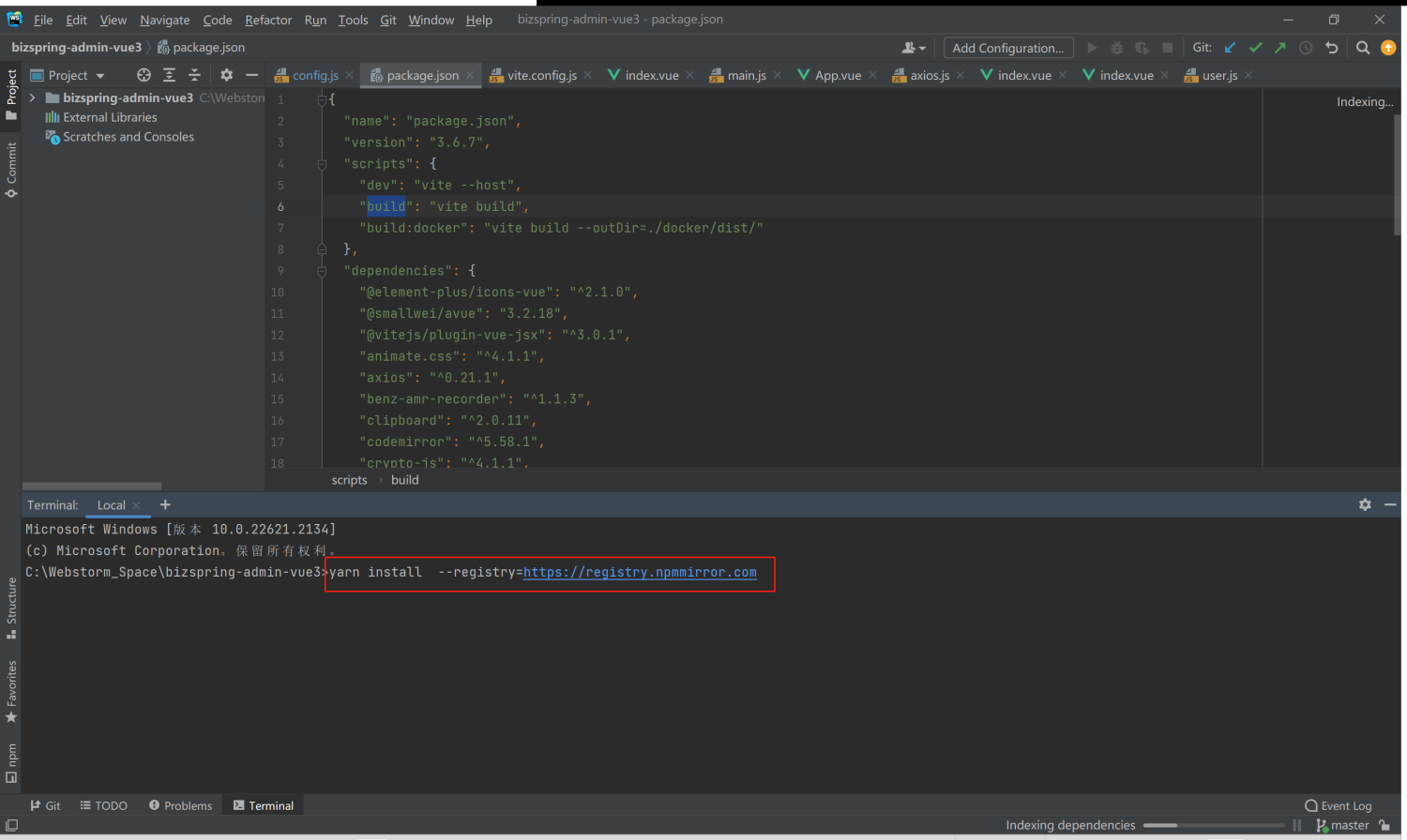The image size is (1407, 840).
Task: Open terminal settings gear icon
Action: pos(1365,504)
